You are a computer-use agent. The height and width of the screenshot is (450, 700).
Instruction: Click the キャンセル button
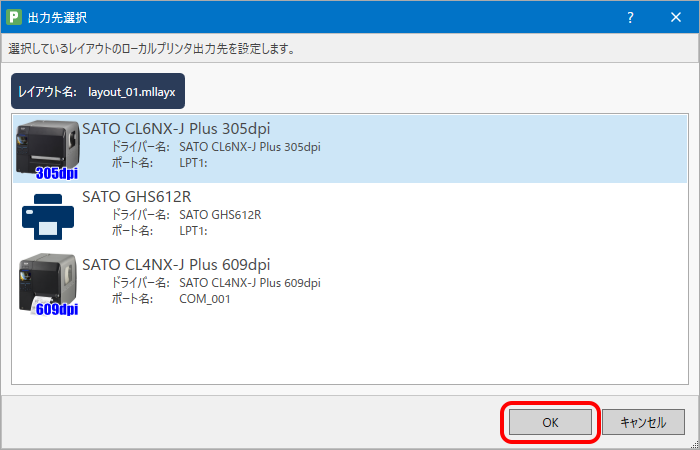coord(643,422)
